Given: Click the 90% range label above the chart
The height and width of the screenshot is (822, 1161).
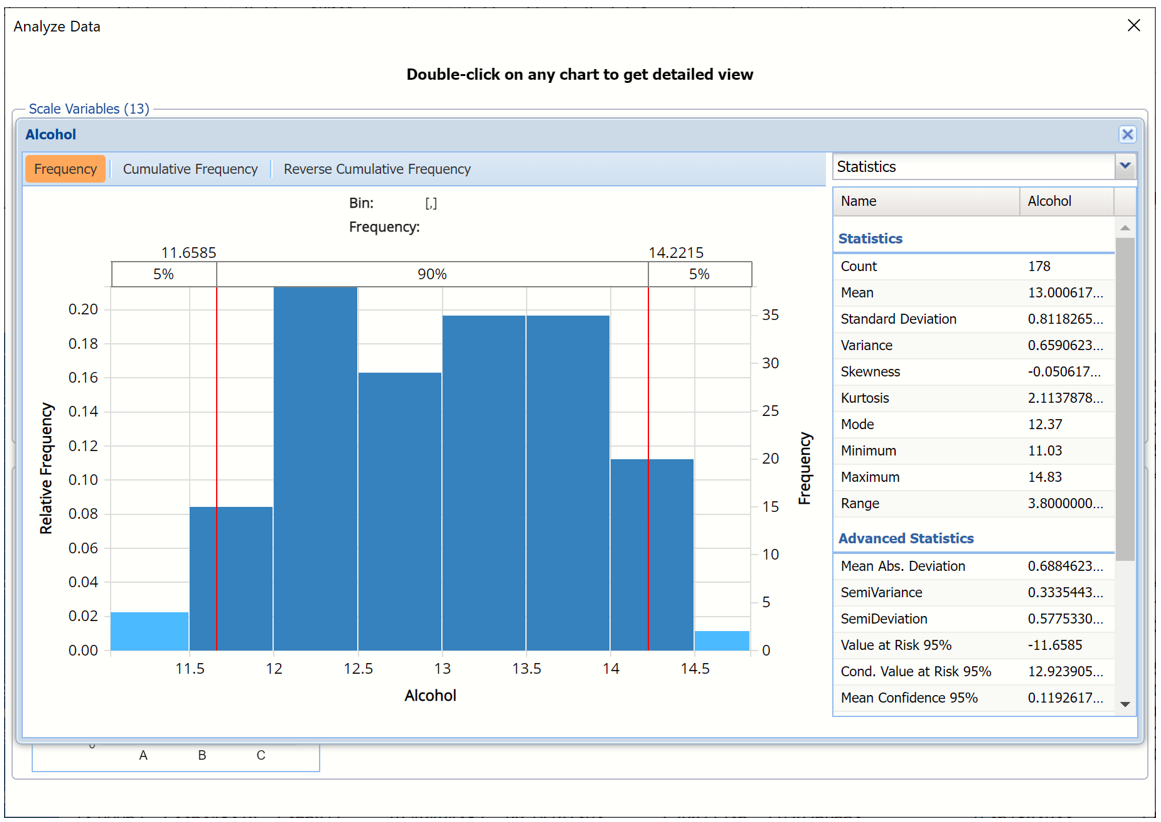Looking at the screenshot, I should click(x=433, y=273).
